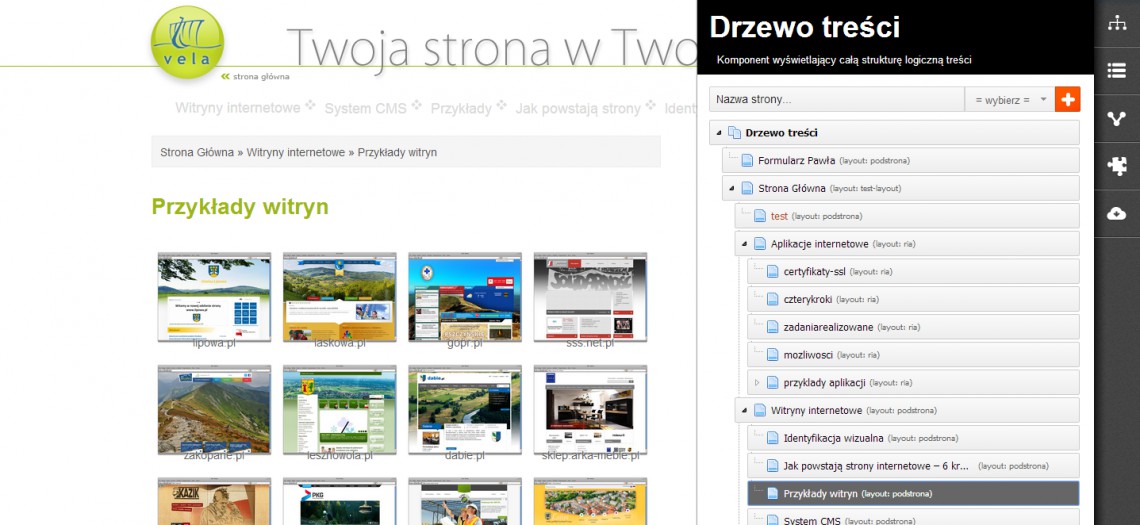Open the content tree sidebar icon

(x=1116, y=23)
